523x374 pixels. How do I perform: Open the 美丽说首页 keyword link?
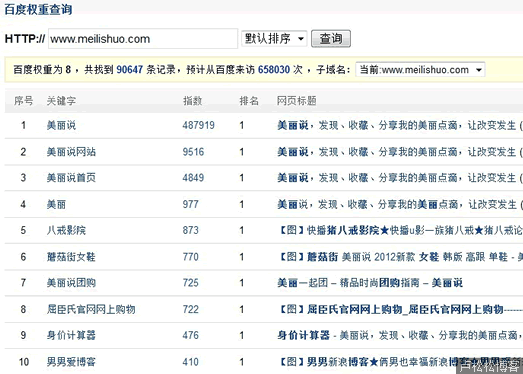pos(71,178)
